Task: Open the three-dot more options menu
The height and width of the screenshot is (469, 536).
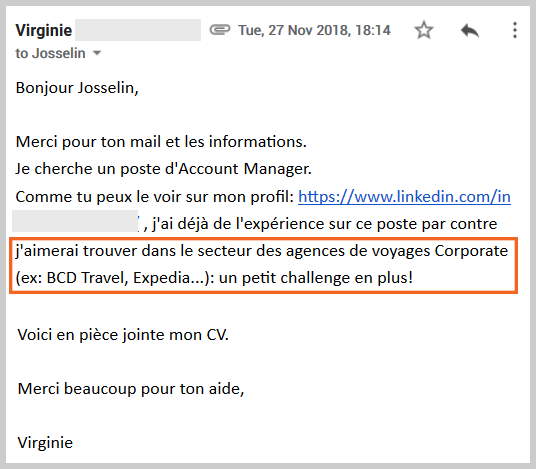Action: click(515, 30)
